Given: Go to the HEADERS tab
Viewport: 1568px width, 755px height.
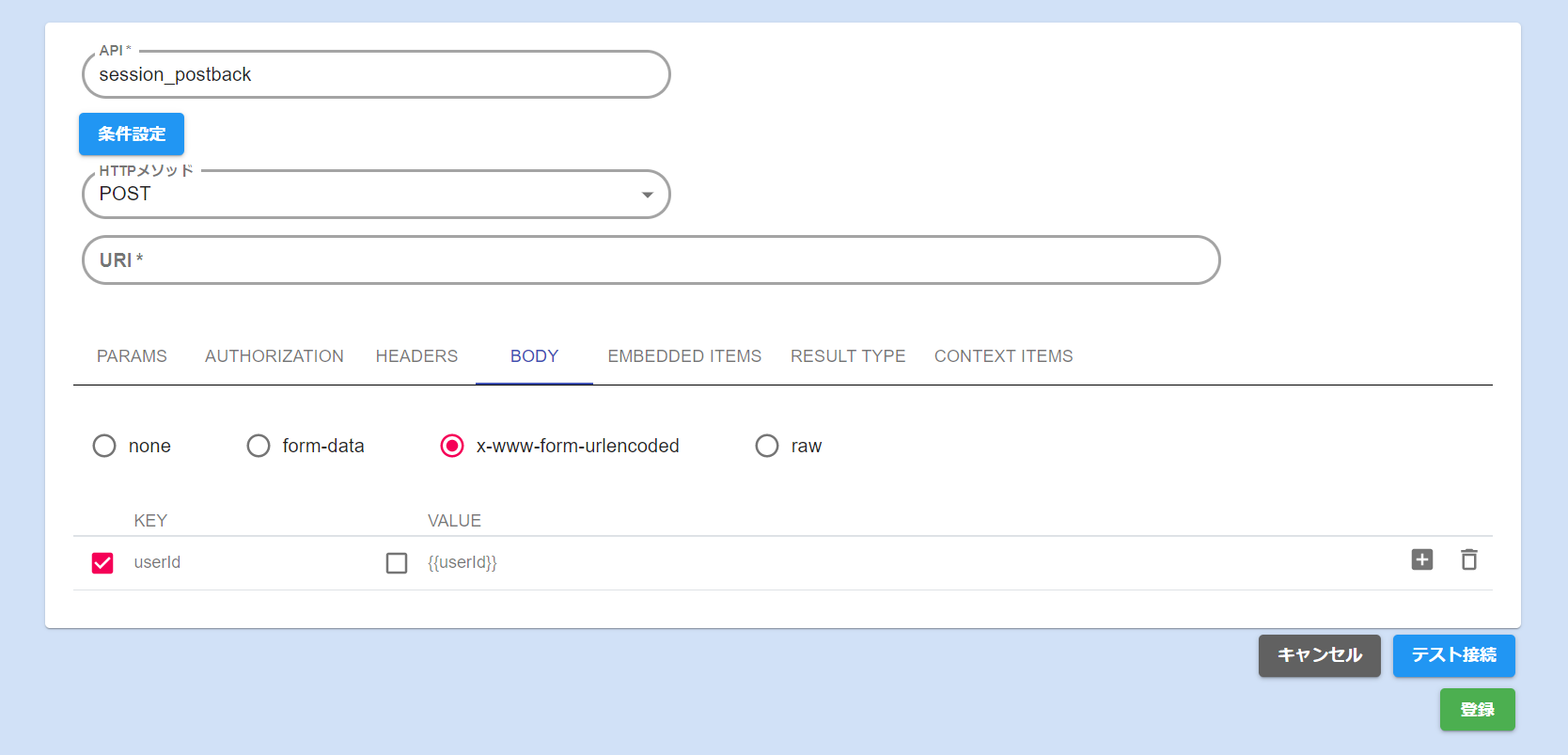Looking at the screenshot, I should click(416, 356).
